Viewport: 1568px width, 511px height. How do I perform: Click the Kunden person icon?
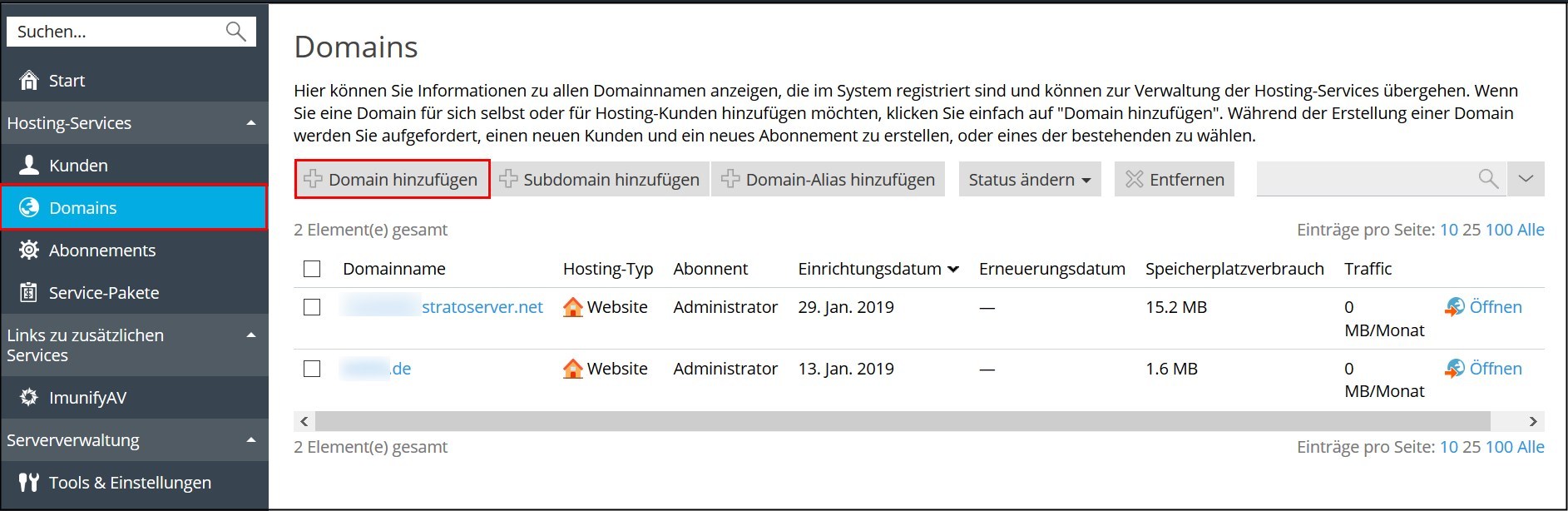(28, 165)
